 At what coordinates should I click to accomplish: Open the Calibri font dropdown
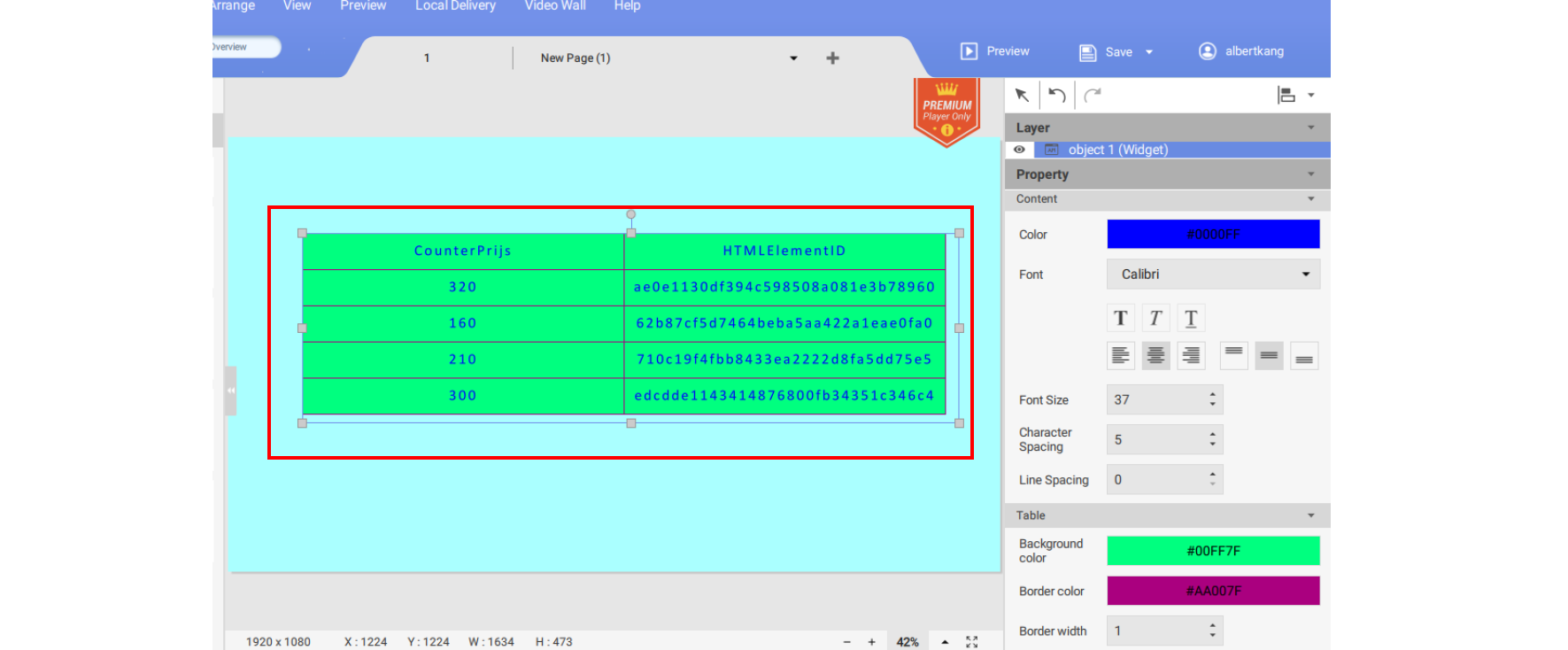(x=1213, y=275)
